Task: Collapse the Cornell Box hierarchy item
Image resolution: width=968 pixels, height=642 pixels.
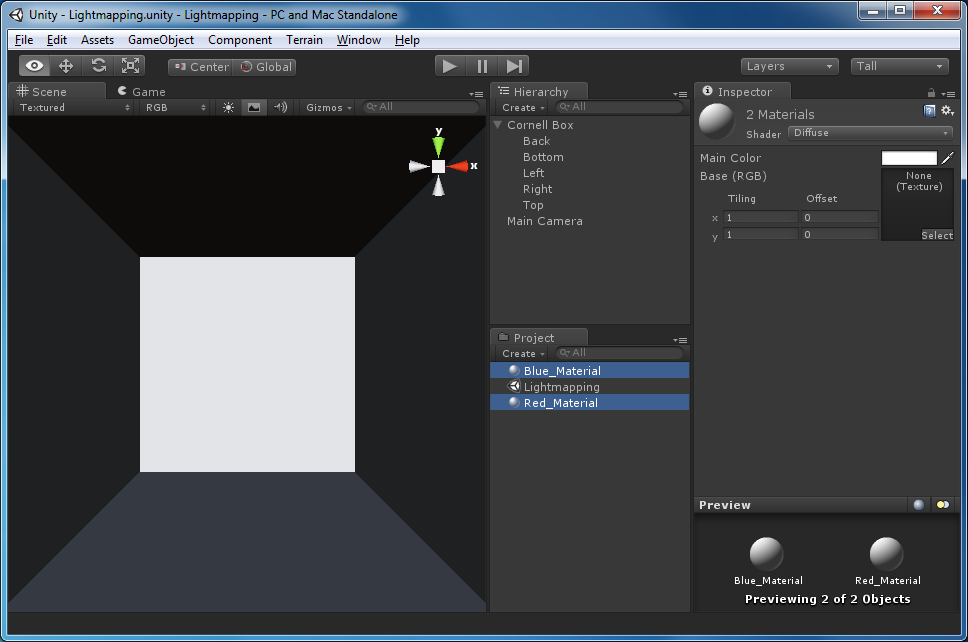Action: 498,125
